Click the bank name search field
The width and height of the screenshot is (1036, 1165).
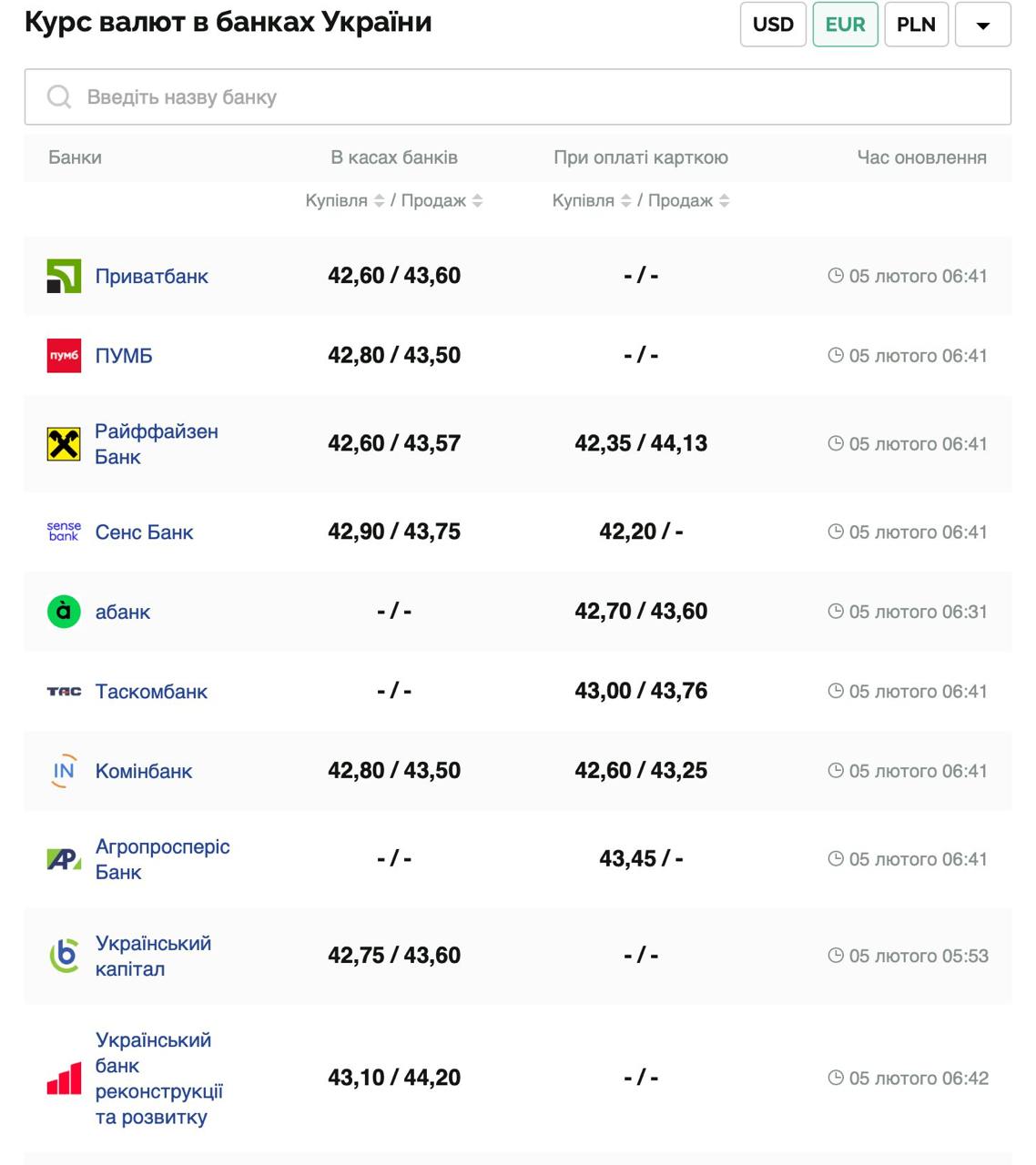pos(517,96)
